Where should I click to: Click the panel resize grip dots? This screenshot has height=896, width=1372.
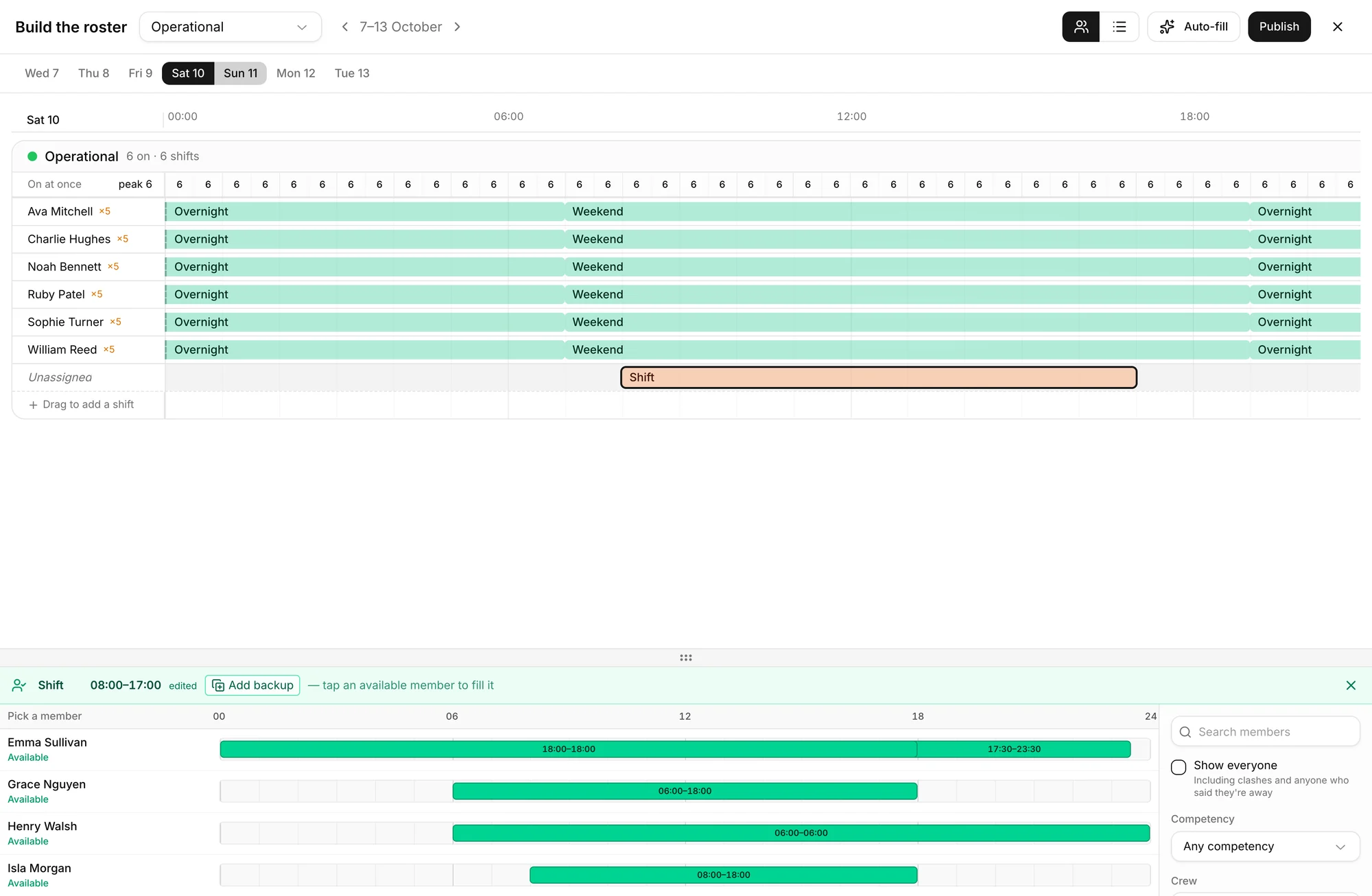(686, 657)
